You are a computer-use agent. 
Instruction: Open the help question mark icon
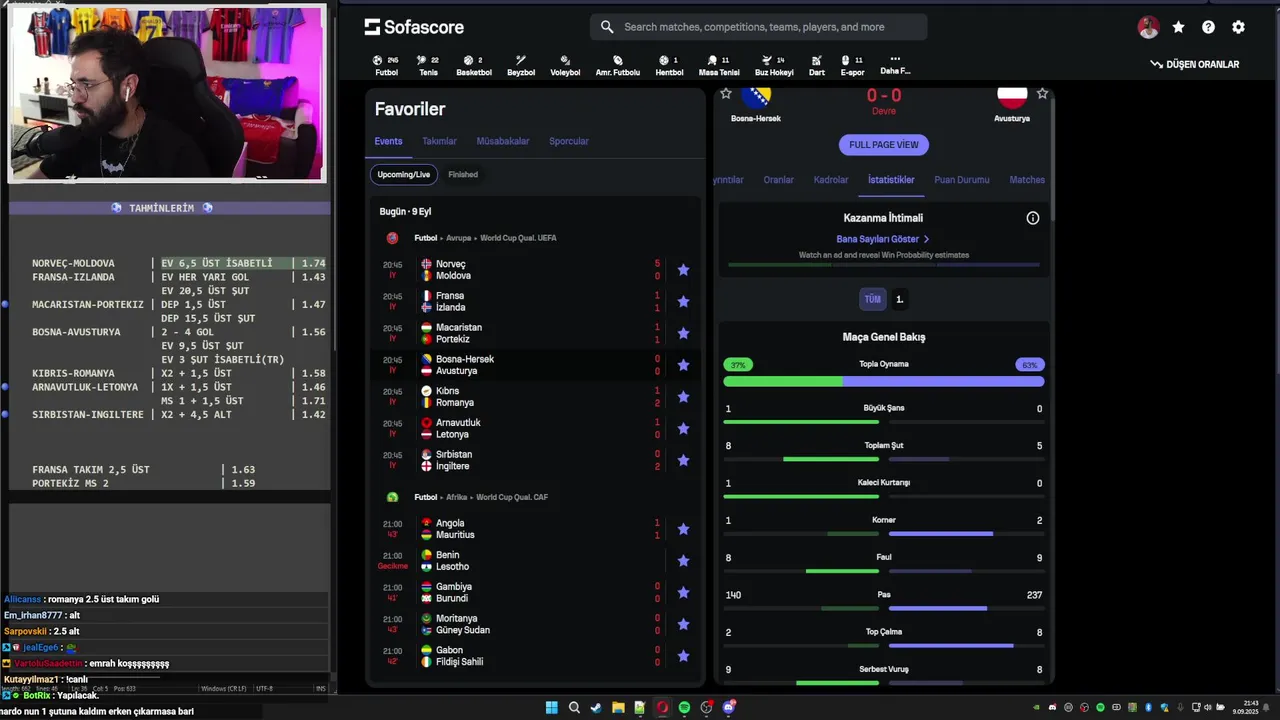pyautogui.click(x=1208, y=28)
